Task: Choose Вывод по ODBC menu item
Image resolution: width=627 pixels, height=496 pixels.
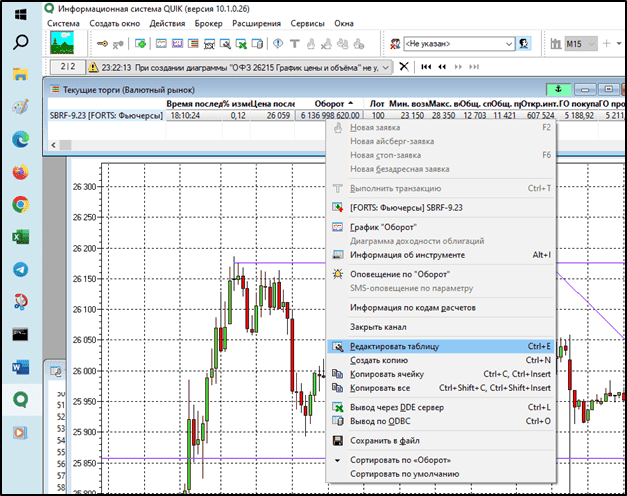Action: (x=441, y=421)
